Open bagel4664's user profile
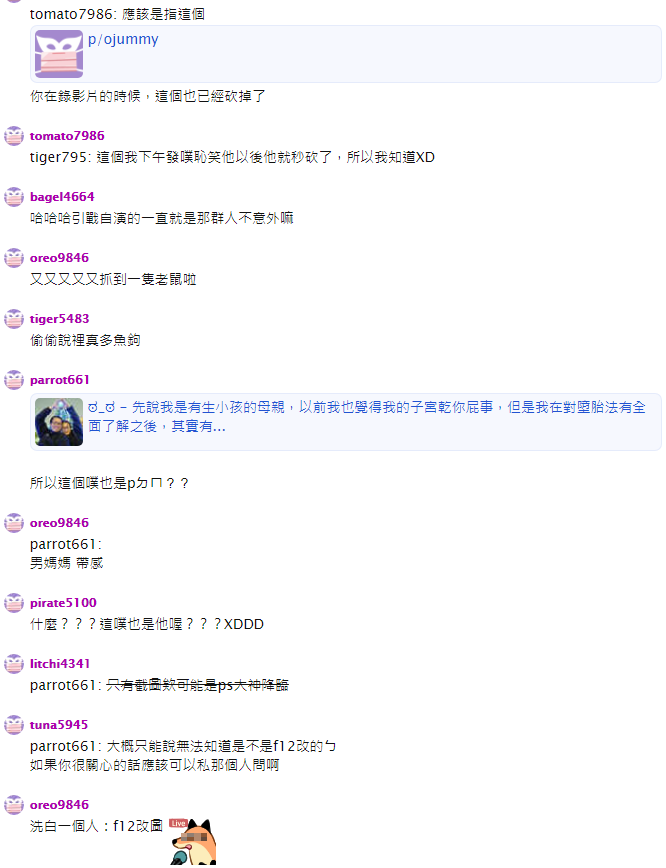 62,197
